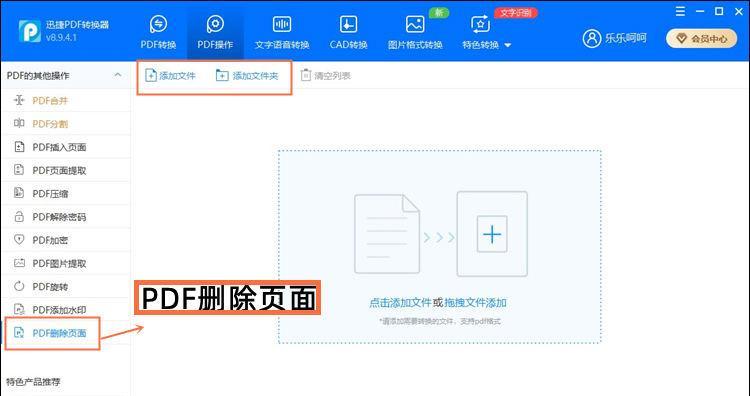750x396 pixels.
Task: Click the document illustration in the drop zone
Action: pos(387,234)
